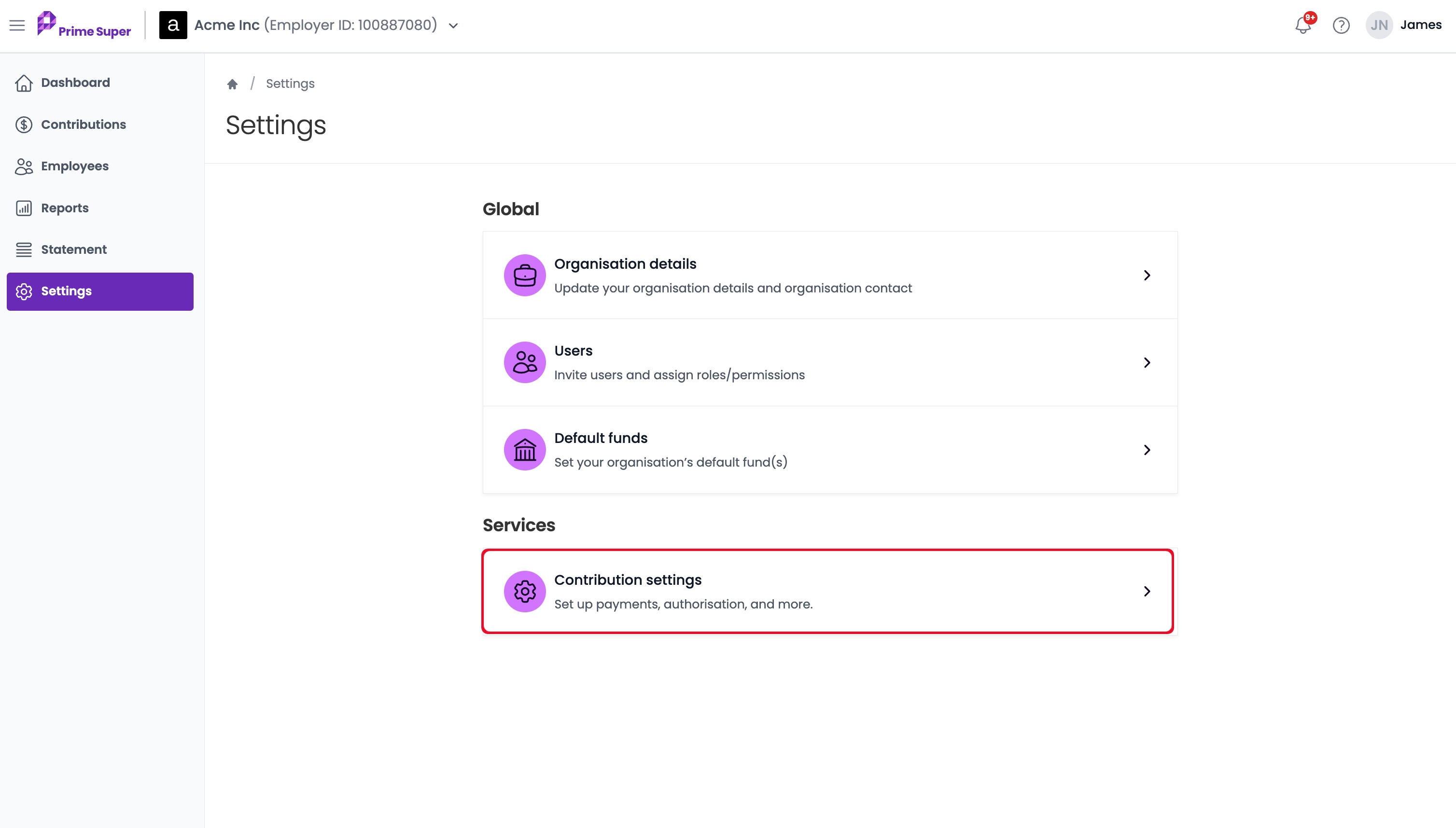Open the help question mark icon

click(1341, 25)
